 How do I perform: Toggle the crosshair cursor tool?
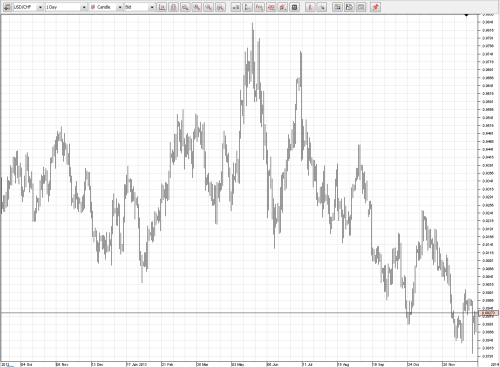click(322, 7)
